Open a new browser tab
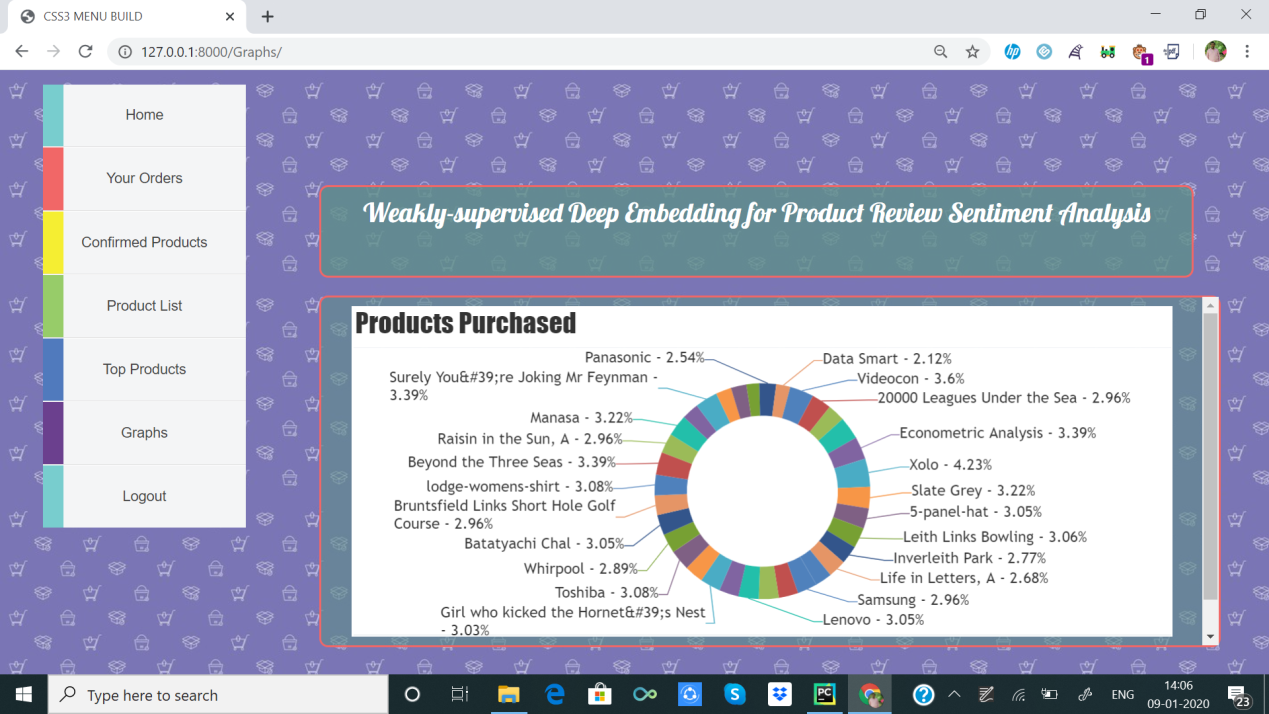This screenshot has width=1269, height=714. point(267,16)
